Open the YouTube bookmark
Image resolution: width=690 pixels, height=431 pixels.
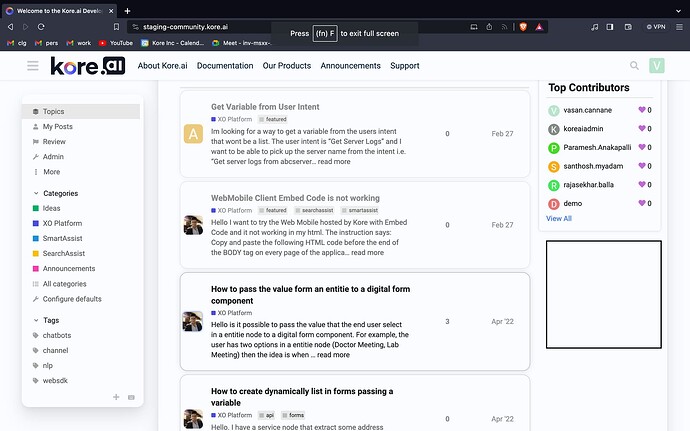(x=116, y=43)
